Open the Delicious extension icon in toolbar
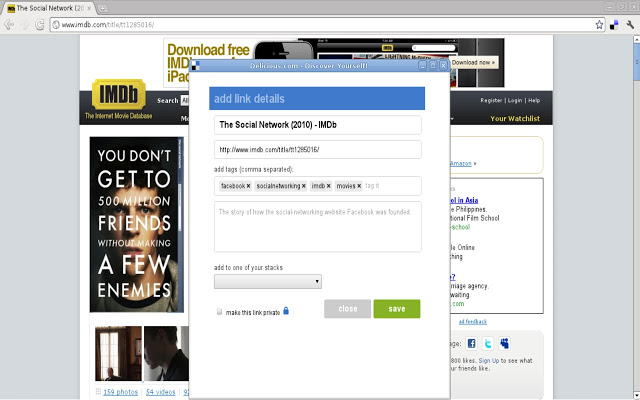This screenshot has width=640, height=400. click(x=614, y=25)
